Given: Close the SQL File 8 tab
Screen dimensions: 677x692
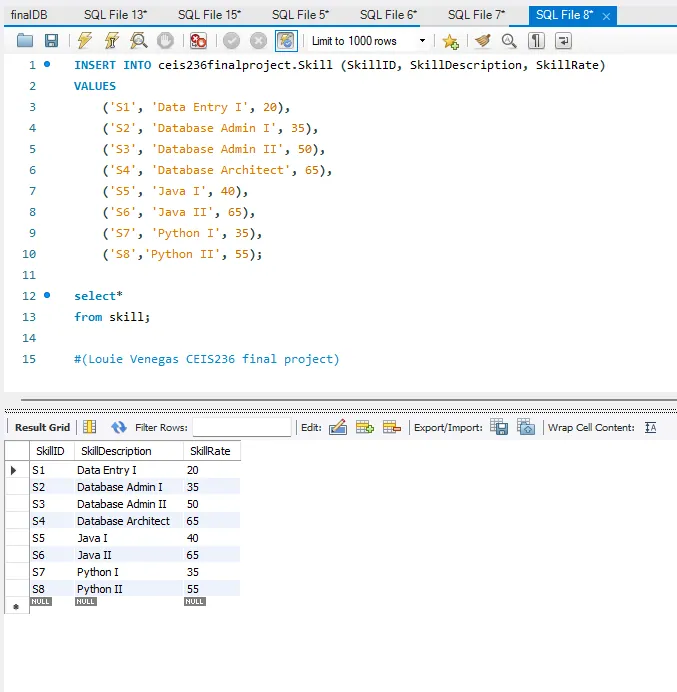Looking at the screenshot, I should point(606,16).
